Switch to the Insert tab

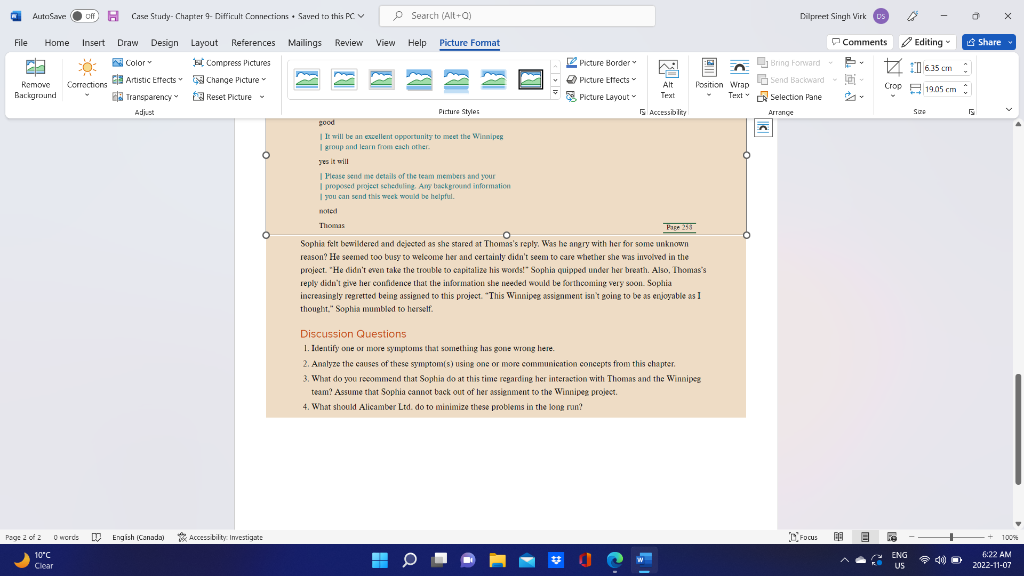93,42
